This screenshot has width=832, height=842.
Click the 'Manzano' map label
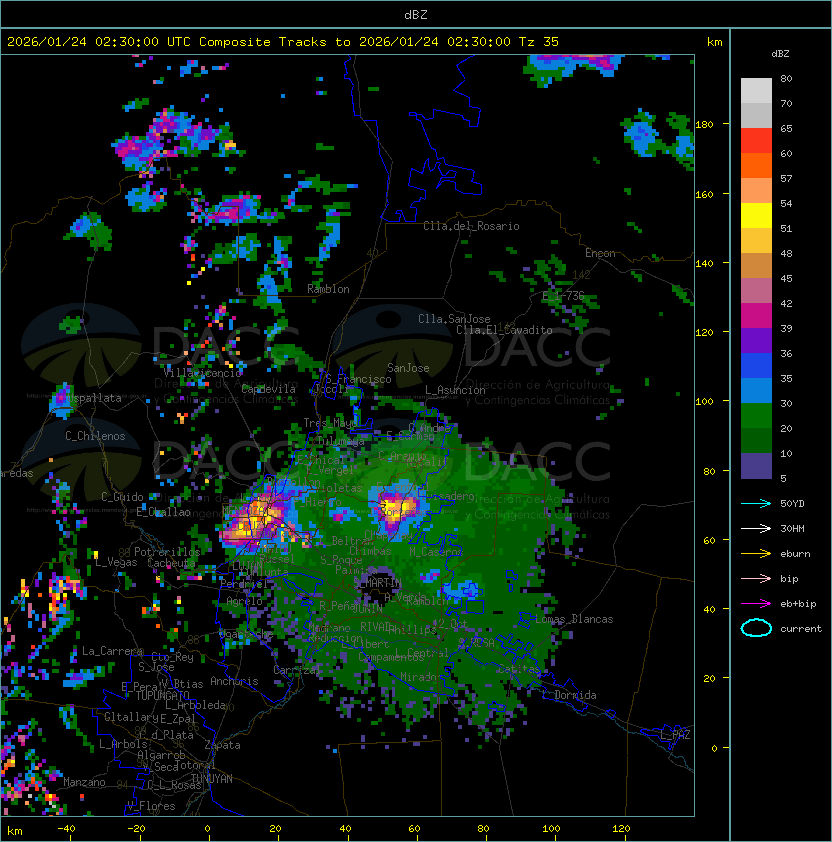84,782
